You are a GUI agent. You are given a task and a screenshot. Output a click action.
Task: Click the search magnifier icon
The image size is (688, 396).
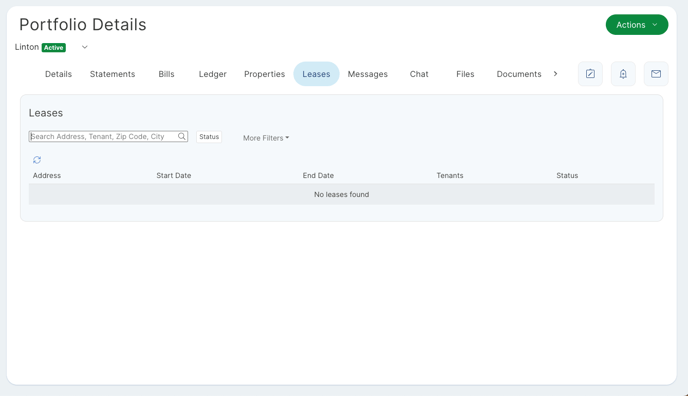(x=181, y=136)
